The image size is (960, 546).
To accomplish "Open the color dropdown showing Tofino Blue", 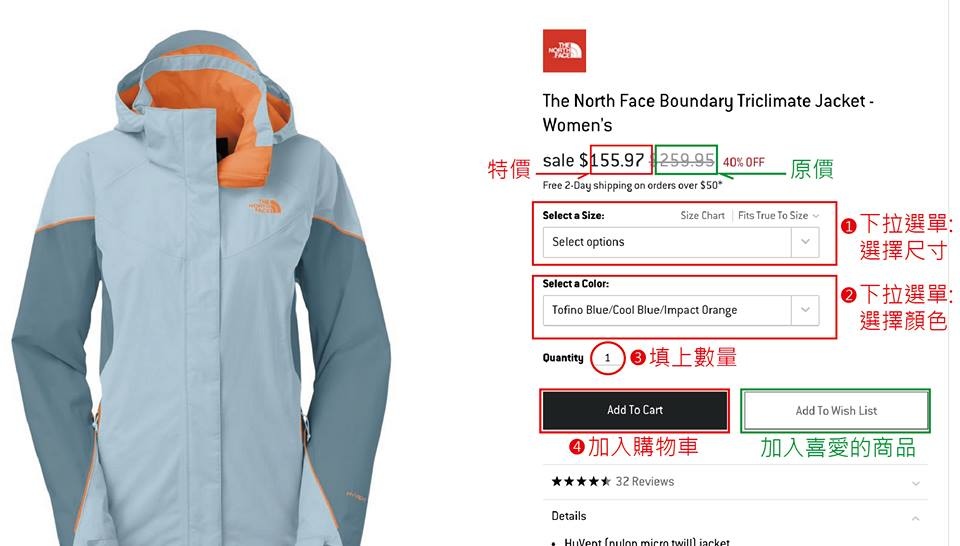I will click(x=681, y=310).
